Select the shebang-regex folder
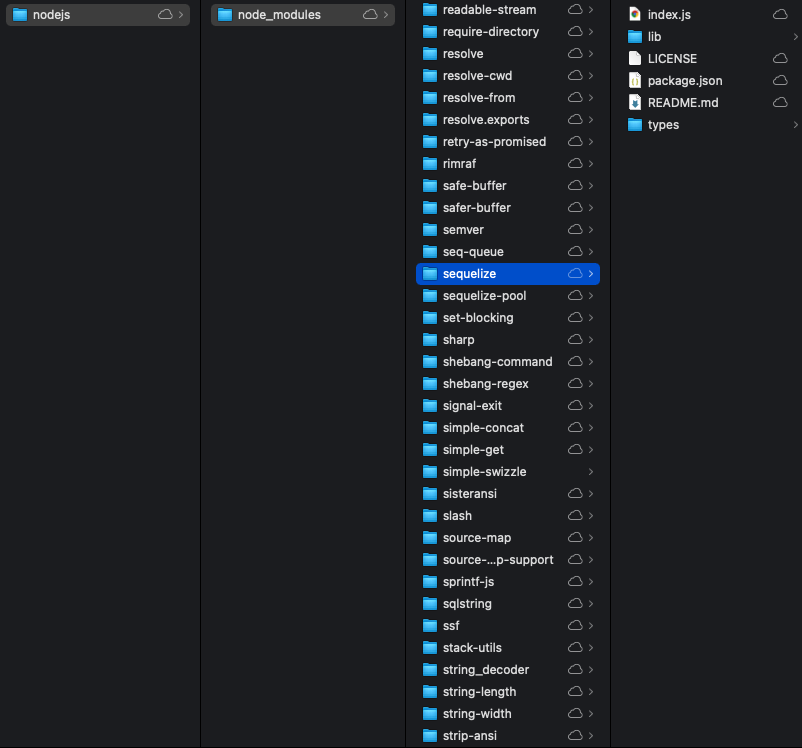 coord(508,384)
